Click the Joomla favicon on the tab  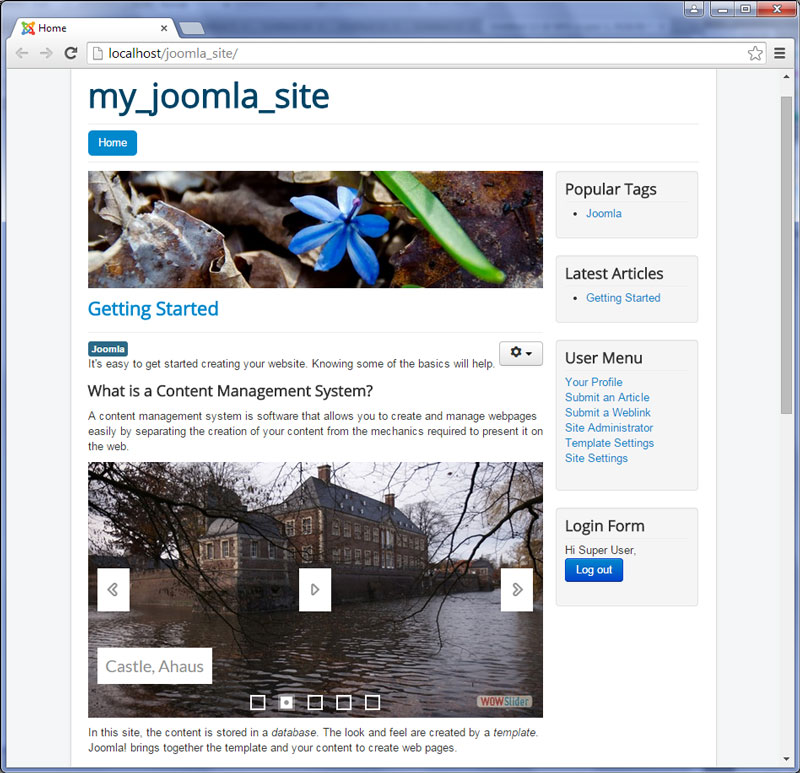[28, 28]
